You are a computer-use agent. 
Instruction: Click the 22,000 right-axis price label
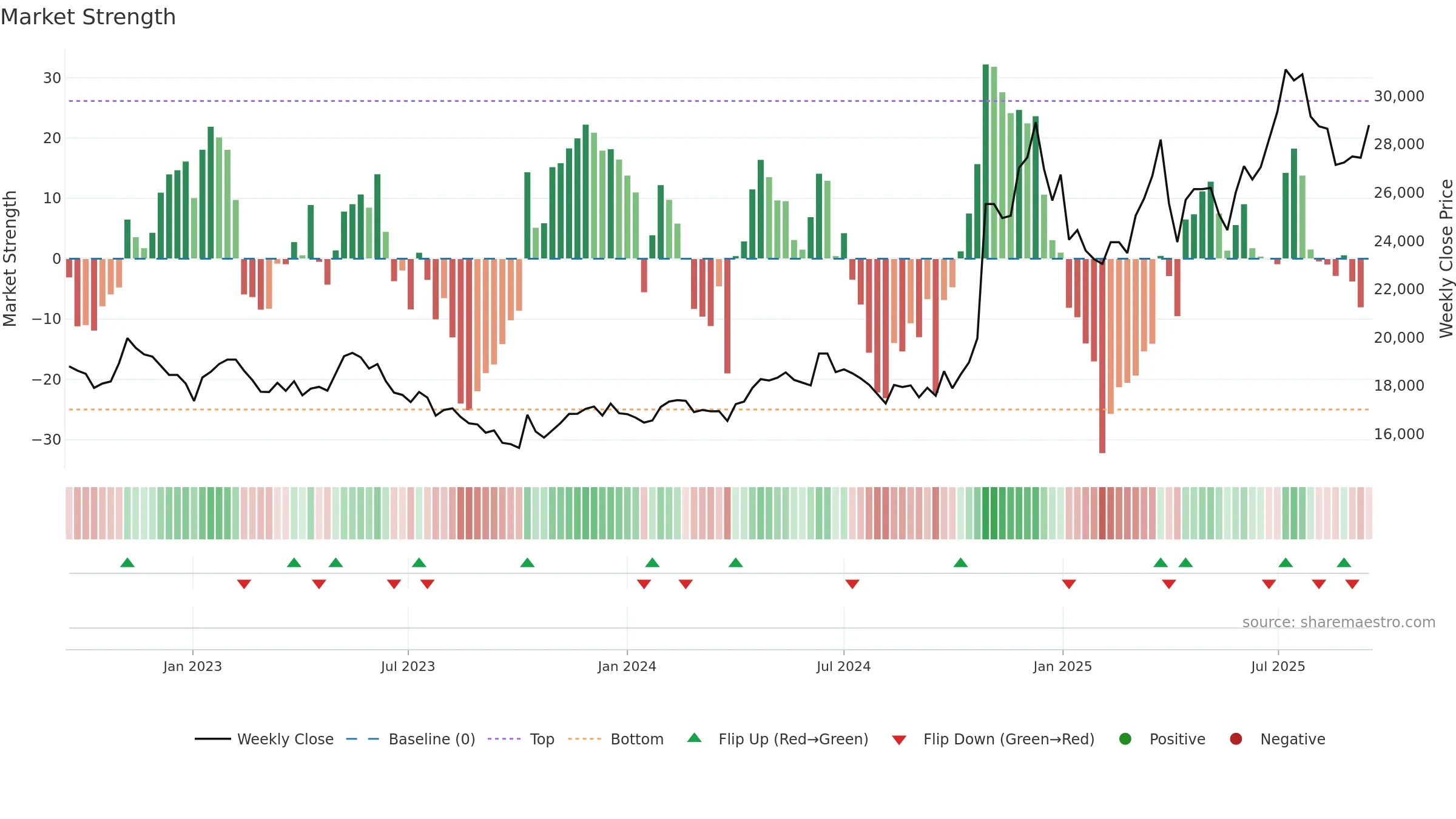(1399, 289)
